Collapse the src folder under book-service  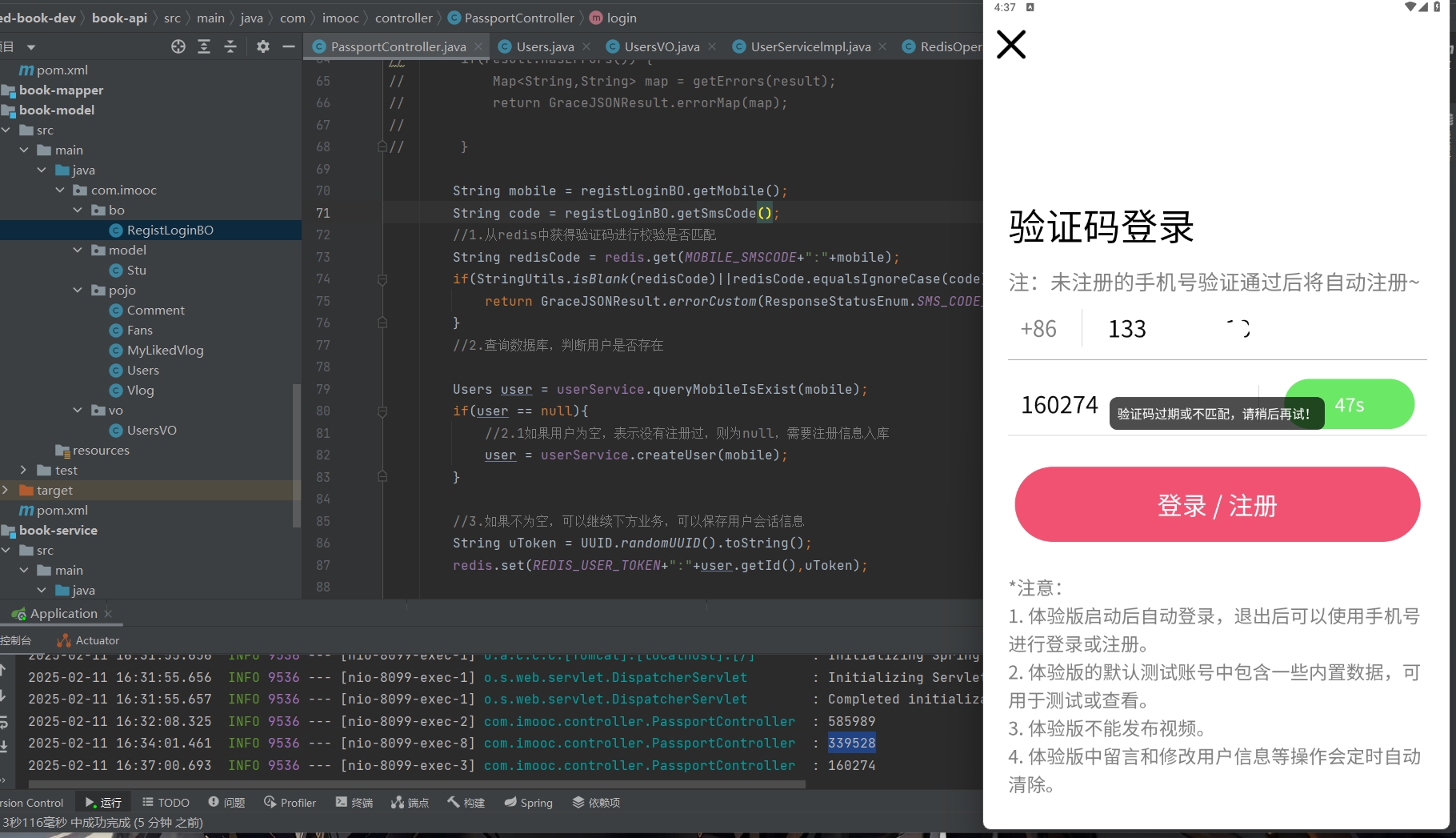click(6, 550)
